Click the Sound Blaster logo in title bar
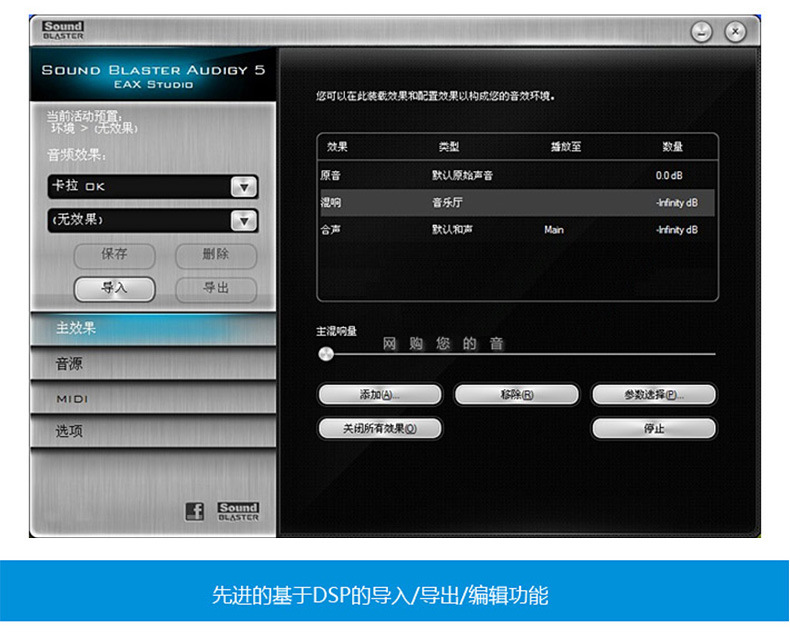Screen dimensions: 790x632 click(x=63, y=30)
